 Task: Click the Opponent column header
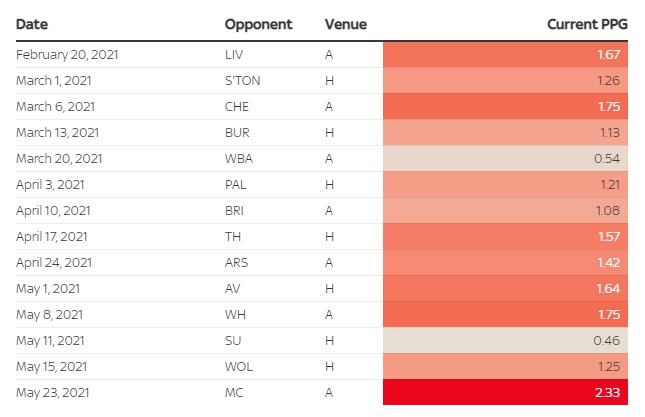tap(258, 24)
